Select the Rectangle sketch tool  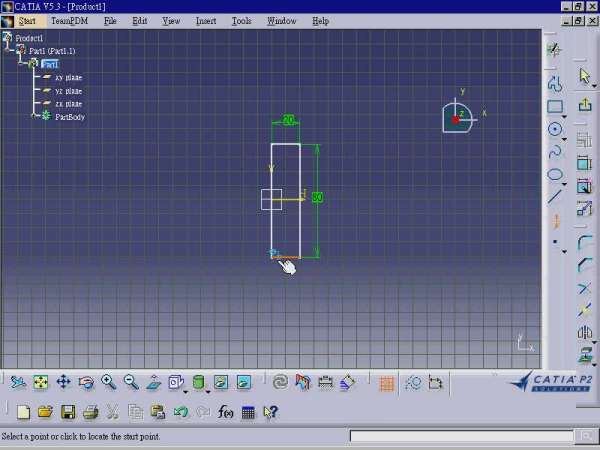555,107
